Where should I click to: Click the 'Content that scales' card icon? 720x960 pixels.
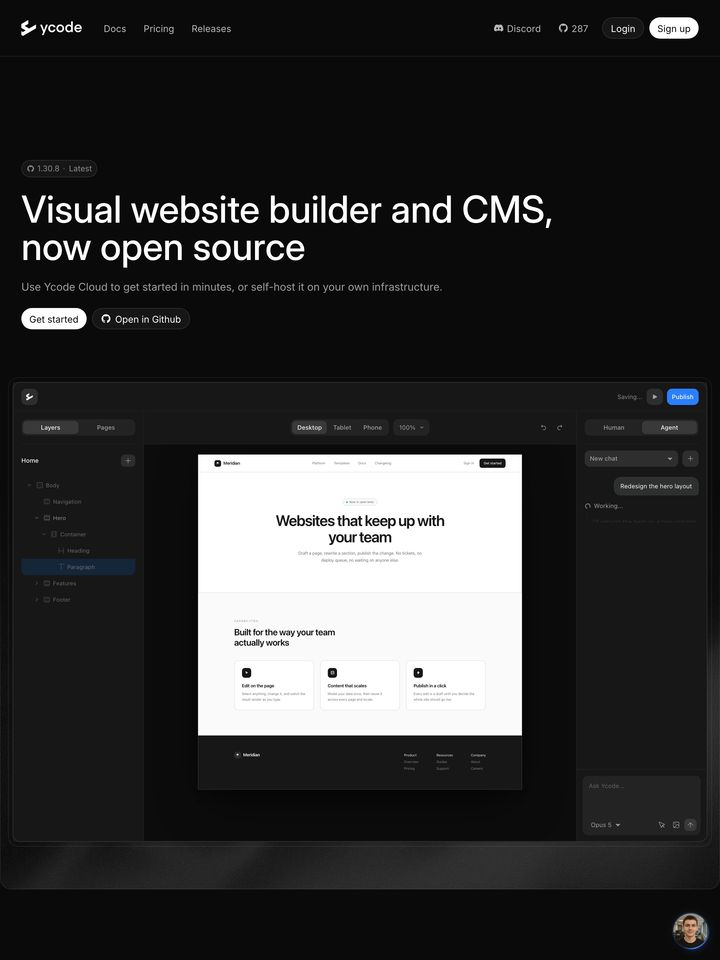click(x=332, y=673)
